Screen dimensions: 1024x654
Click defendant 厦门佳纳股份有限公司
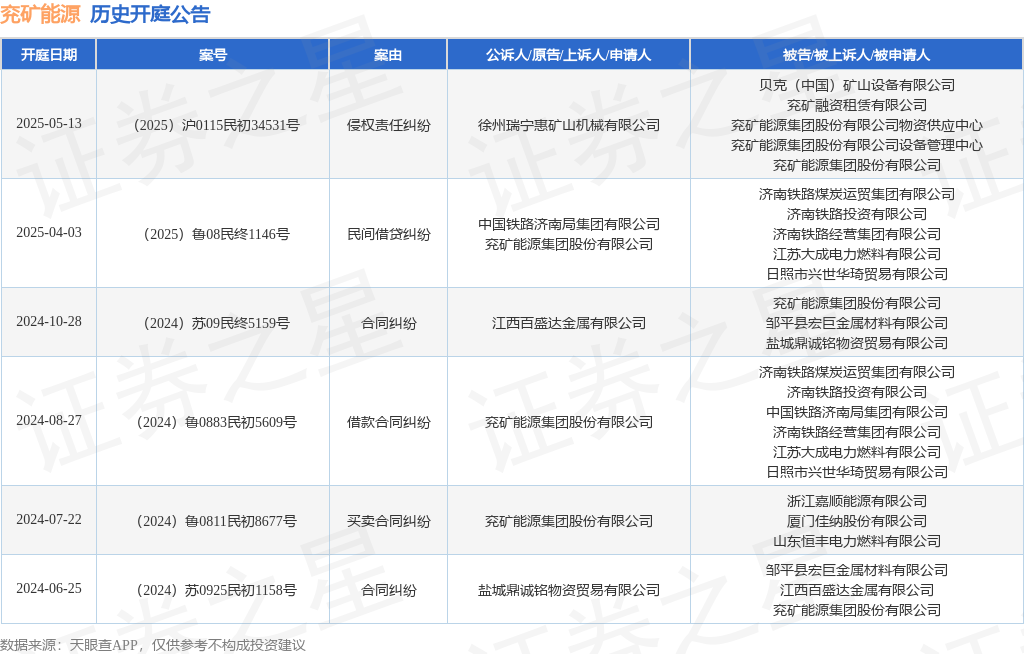(x=857, y=521)
